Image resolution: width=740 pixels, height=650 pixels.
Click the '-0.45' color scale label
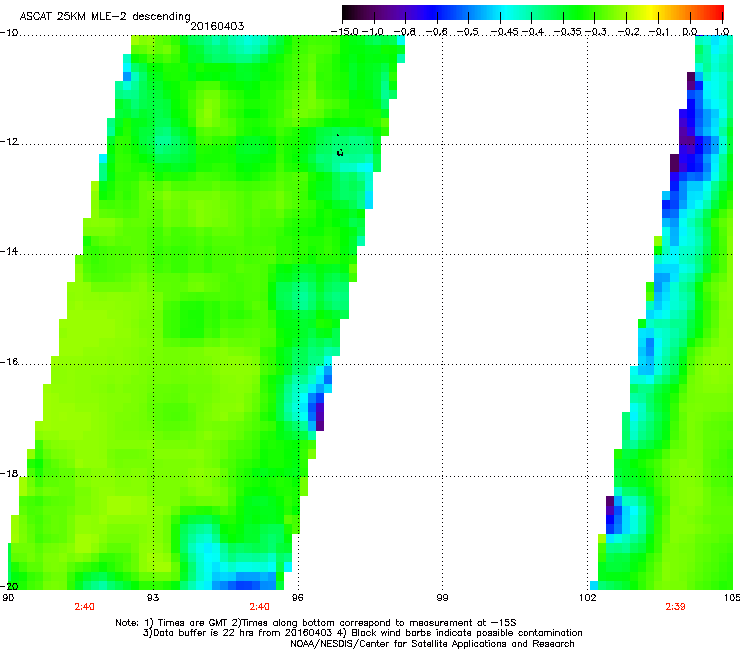coord(504,32)
